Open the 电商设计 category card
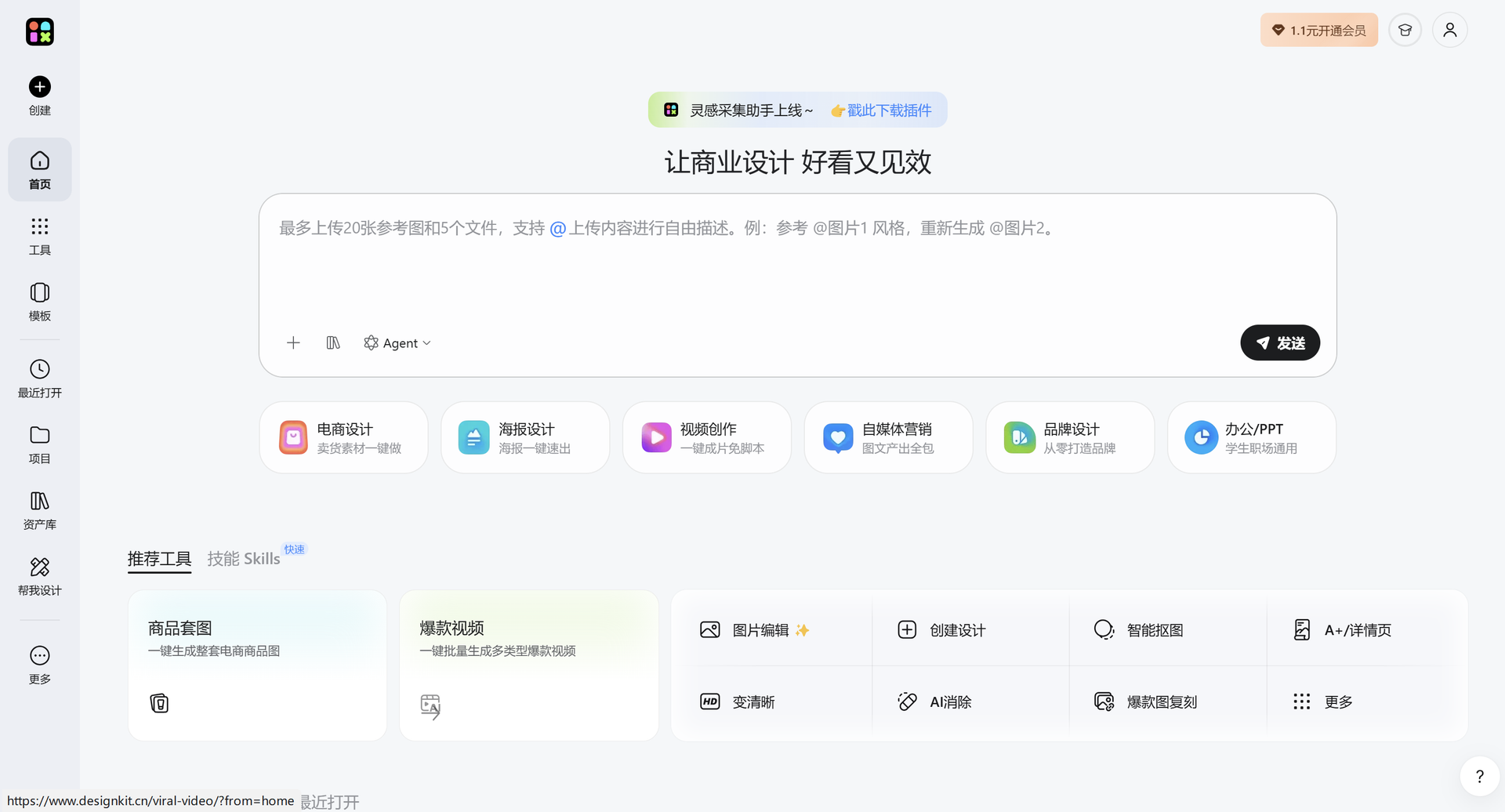Screen dimensions: 1505x812 tap(343, 437)
